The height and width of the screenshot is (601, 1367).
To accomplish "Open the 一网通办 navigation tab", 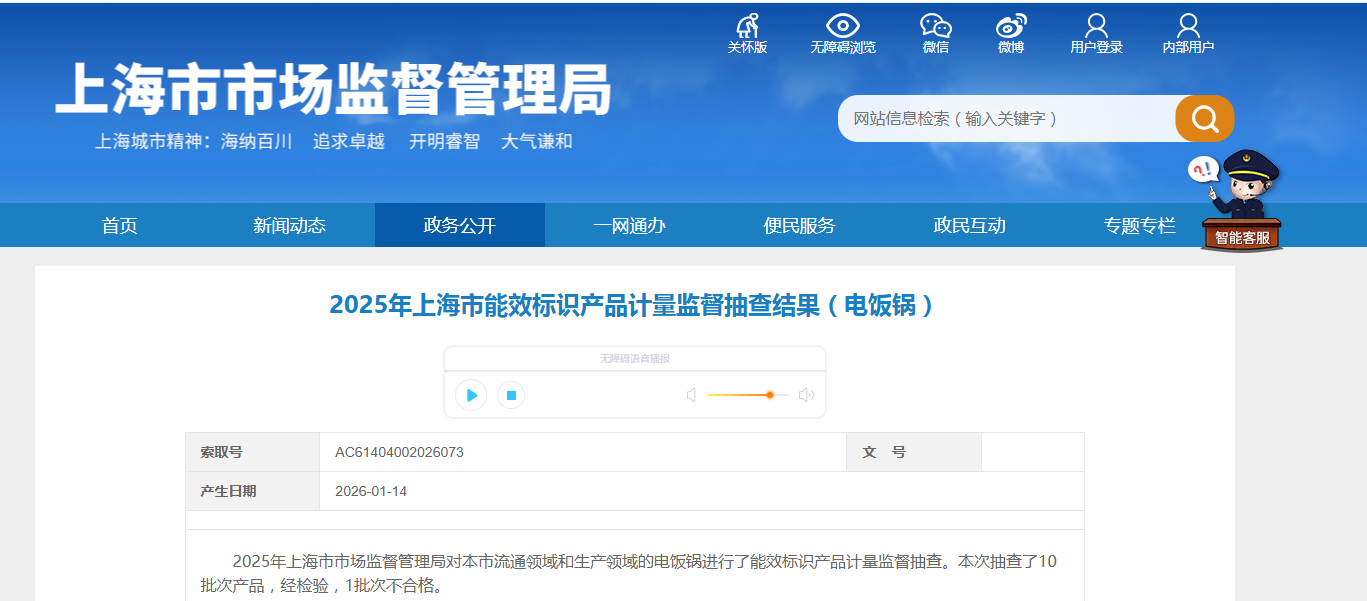I will click(x=630, y=225).
